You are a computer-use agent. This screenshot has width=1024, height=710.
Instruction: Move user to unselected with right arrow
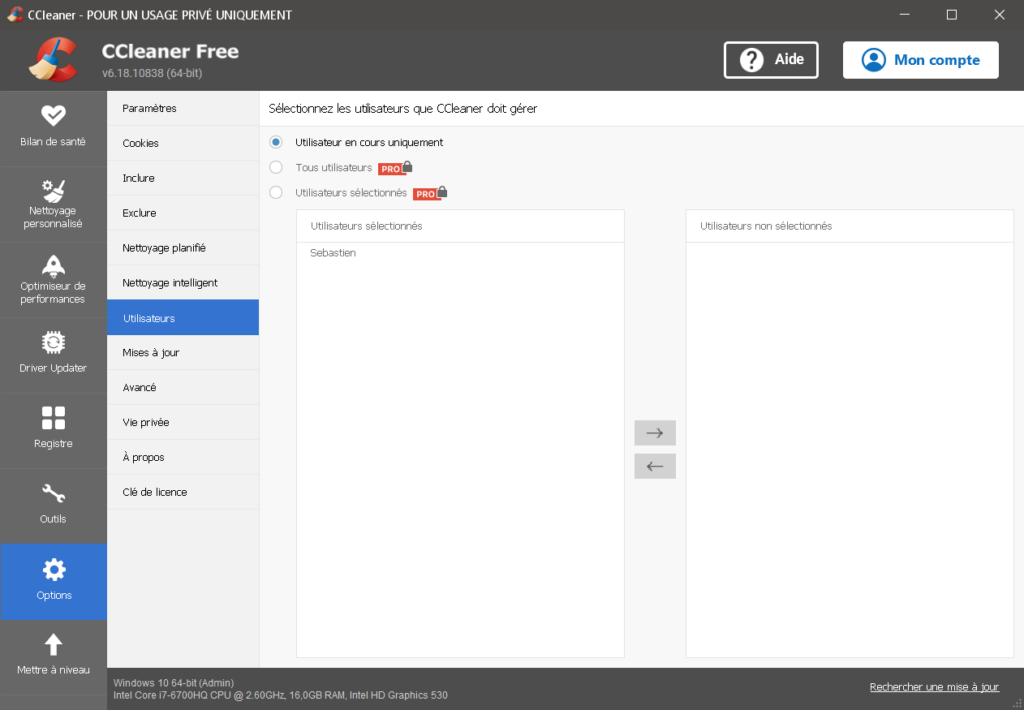[655, 432]
